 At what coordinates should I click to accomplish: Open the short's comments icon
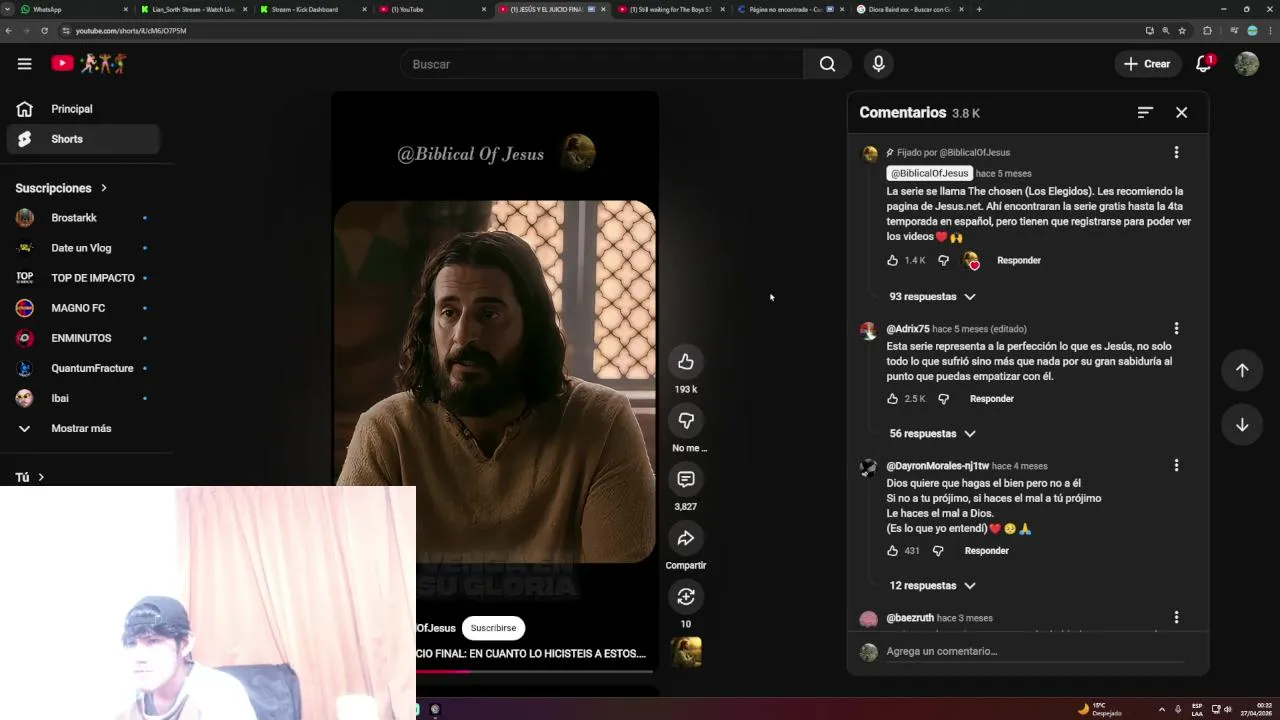[686, 480]
